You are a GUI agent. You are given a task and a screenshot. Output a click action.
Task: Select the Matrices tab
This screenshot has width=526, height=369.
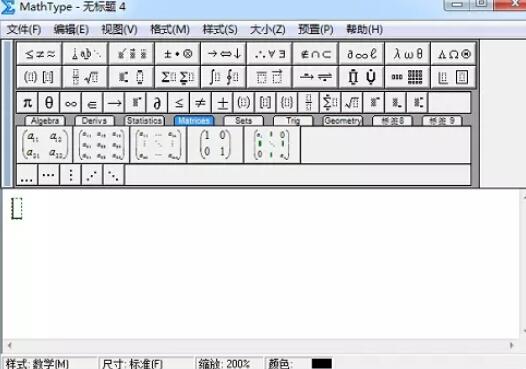(x=194, y=121)
